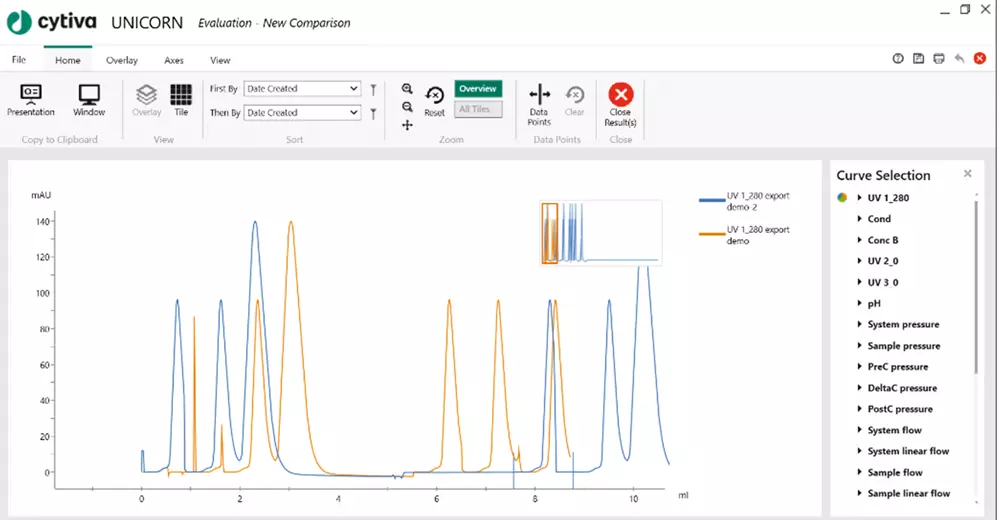Screen dimensions: 1000x520
Task: Enable the Data Points tool
Action: tap(539, 98)
